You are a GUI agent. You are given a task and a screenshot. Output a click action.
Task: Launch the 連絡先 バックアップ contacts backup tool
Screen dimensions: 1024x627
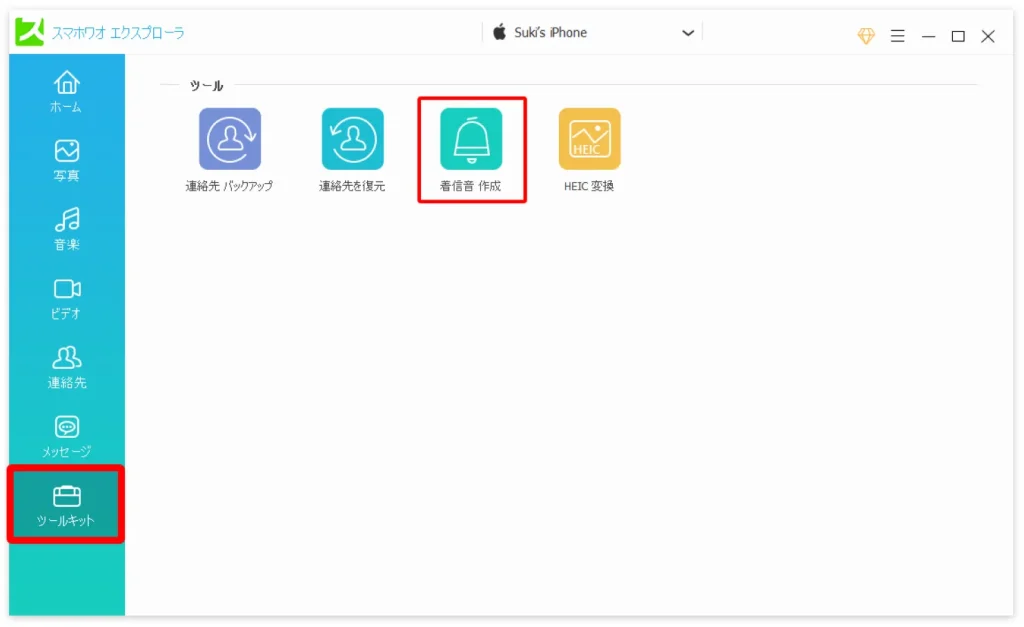(x=229, y=139)
